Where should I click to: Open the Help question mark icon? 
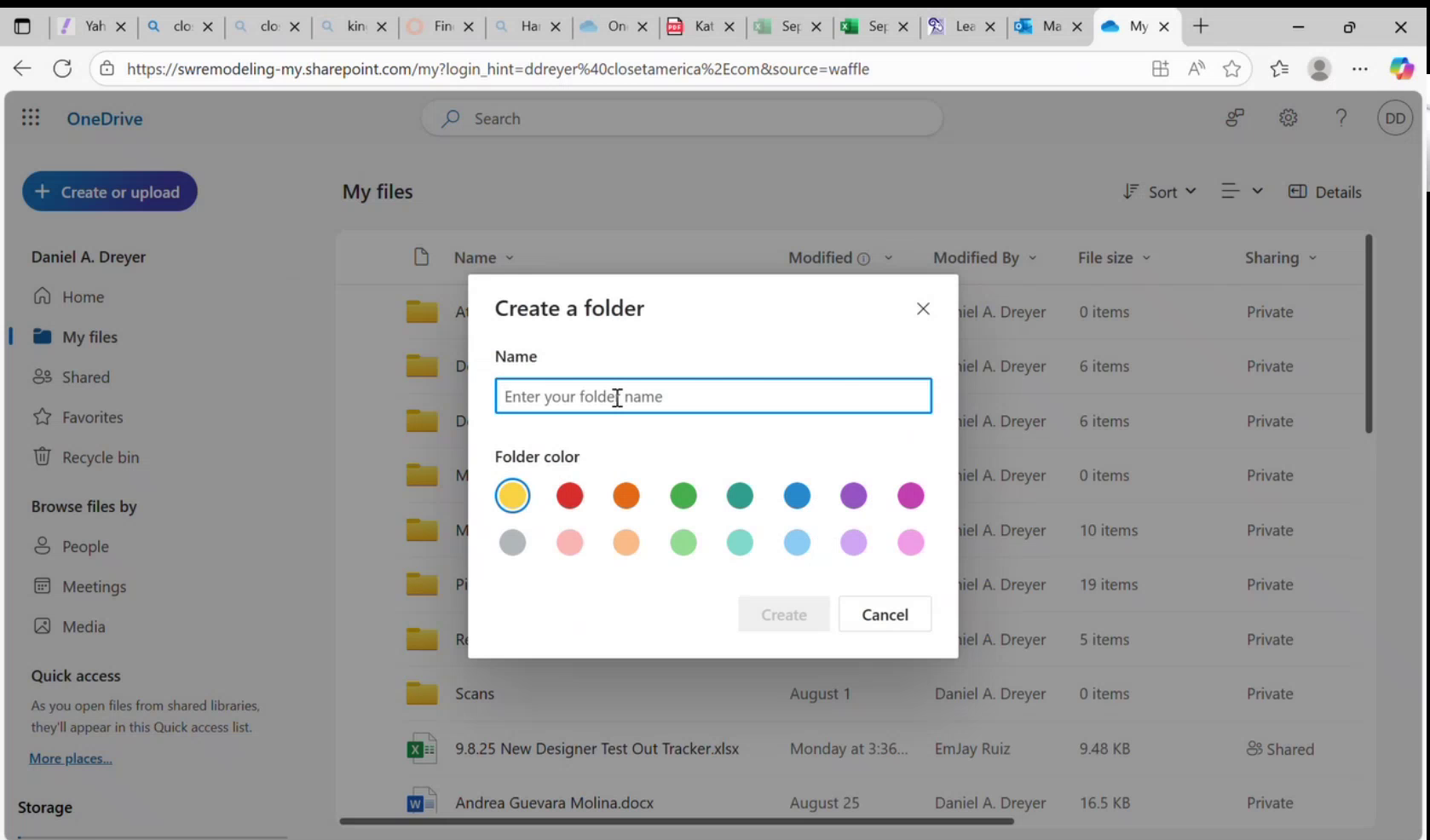(x=1341, y=118)
